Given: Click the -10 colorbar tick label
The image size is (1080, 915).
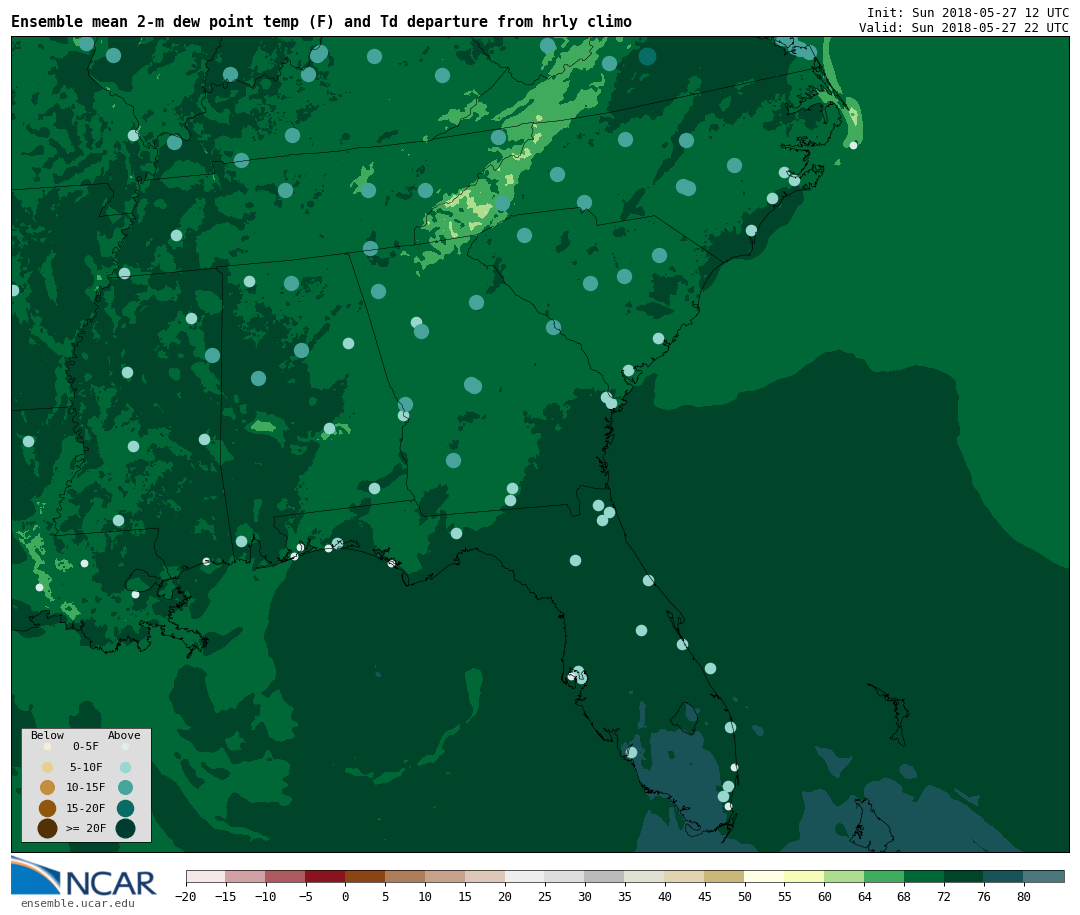Looking at the screenshot, I should [265, 896].
